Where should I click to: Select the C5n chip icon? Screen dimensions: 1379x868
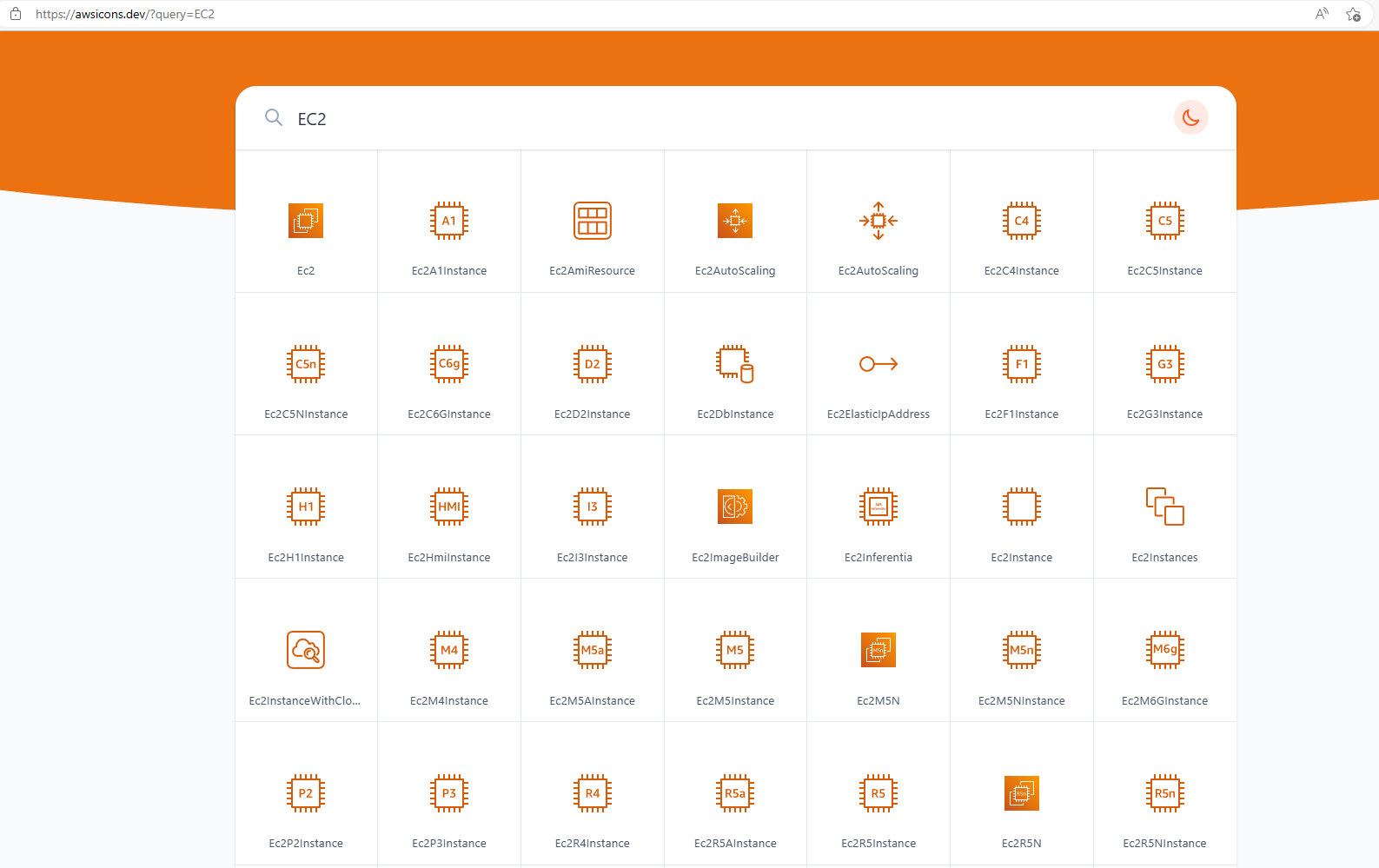pyautogui.click(x=306, y=364)
